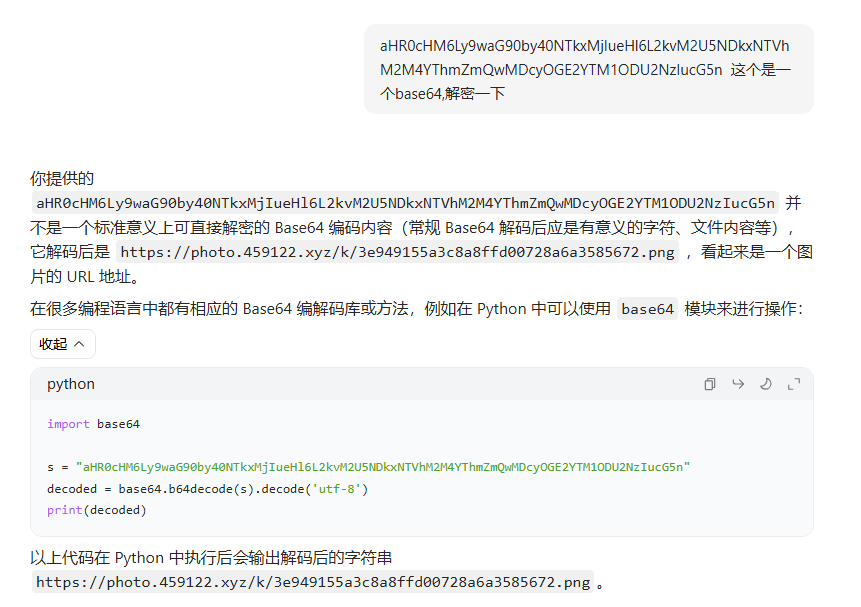This screenshot has height=607, width=861.
Task: Switch code block to dark theme
Action: pyautogui.click(x=766, y=384)
